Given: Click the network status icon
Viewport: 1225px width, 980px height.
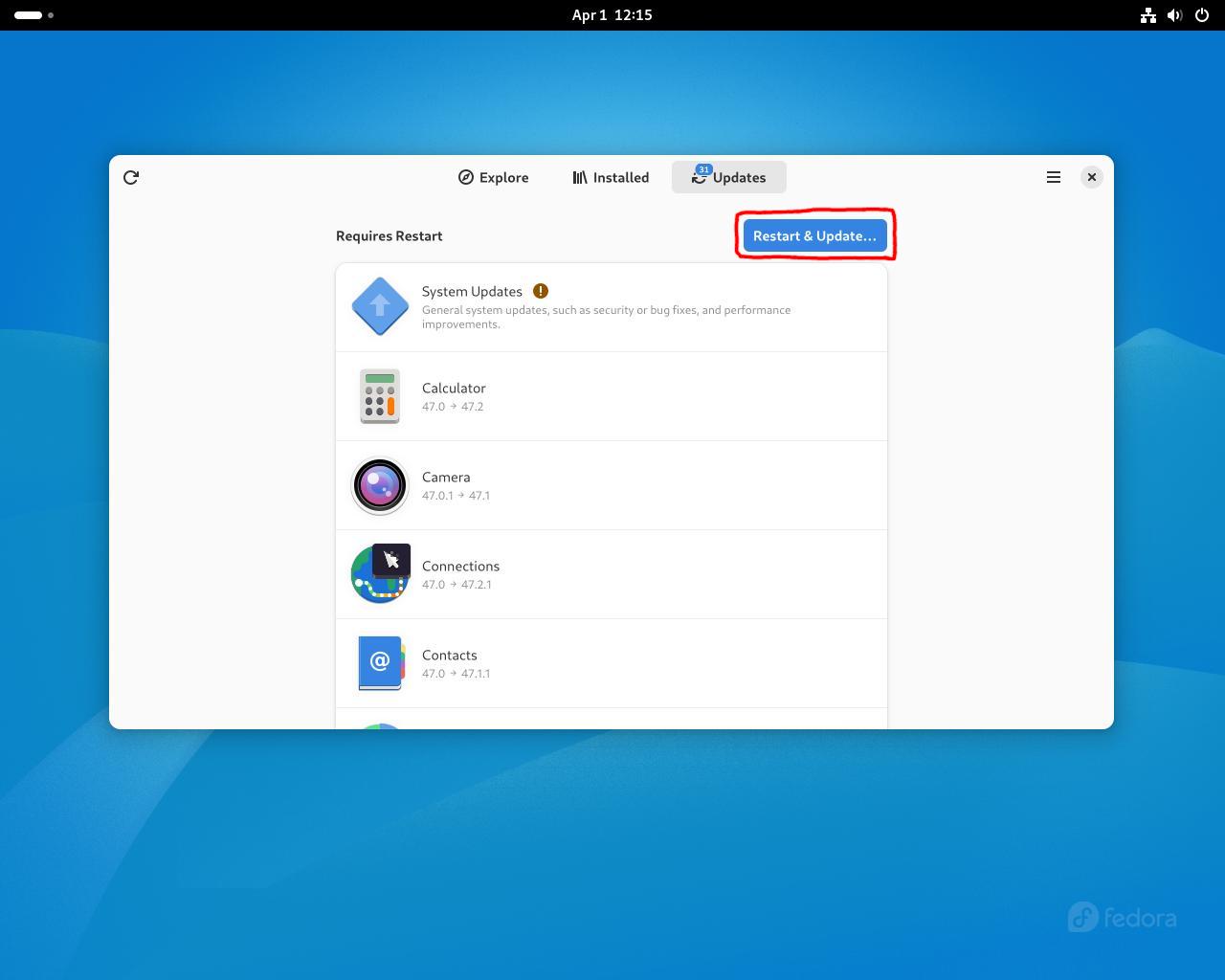Looking at the screenshot, I should tap(1148, 15).
